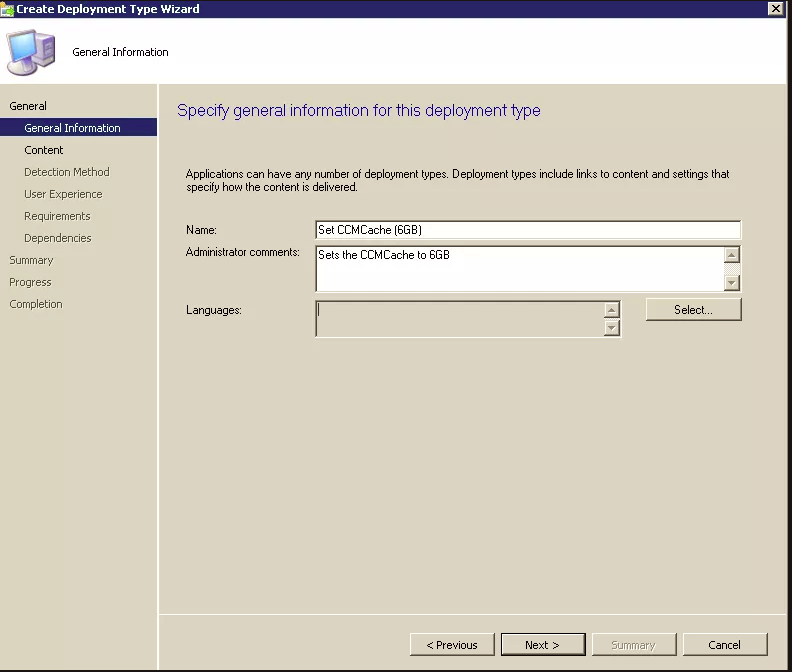The height and width of the screenshot is (672, 792).
Task: Open the User Experience step
Action: 63,194
